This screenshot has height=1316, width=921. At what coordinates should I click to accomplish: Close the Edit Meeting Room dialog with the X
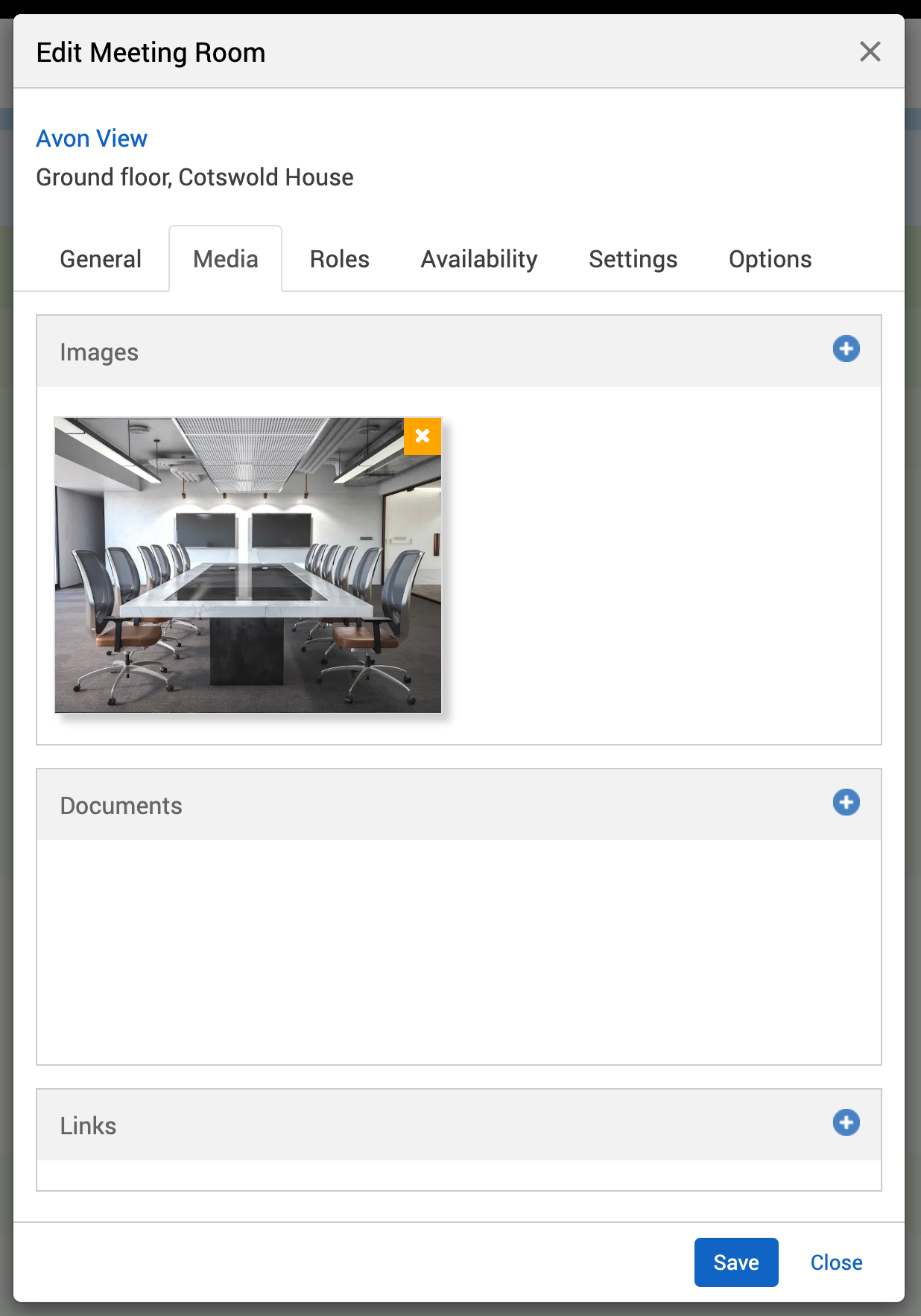(870, 52)
